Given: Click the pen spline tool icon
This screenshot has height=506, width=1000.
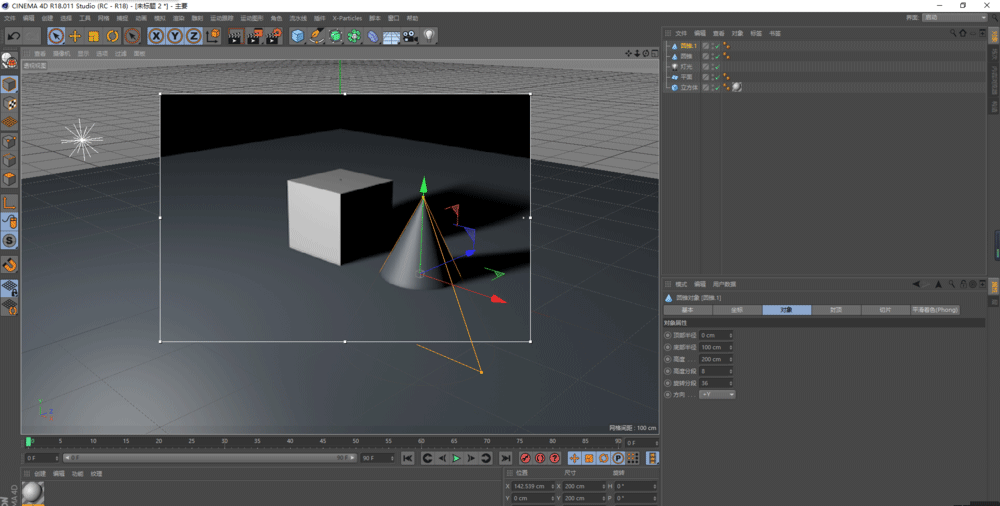Looking at the screenshot, I should click(x=316, y=36).
